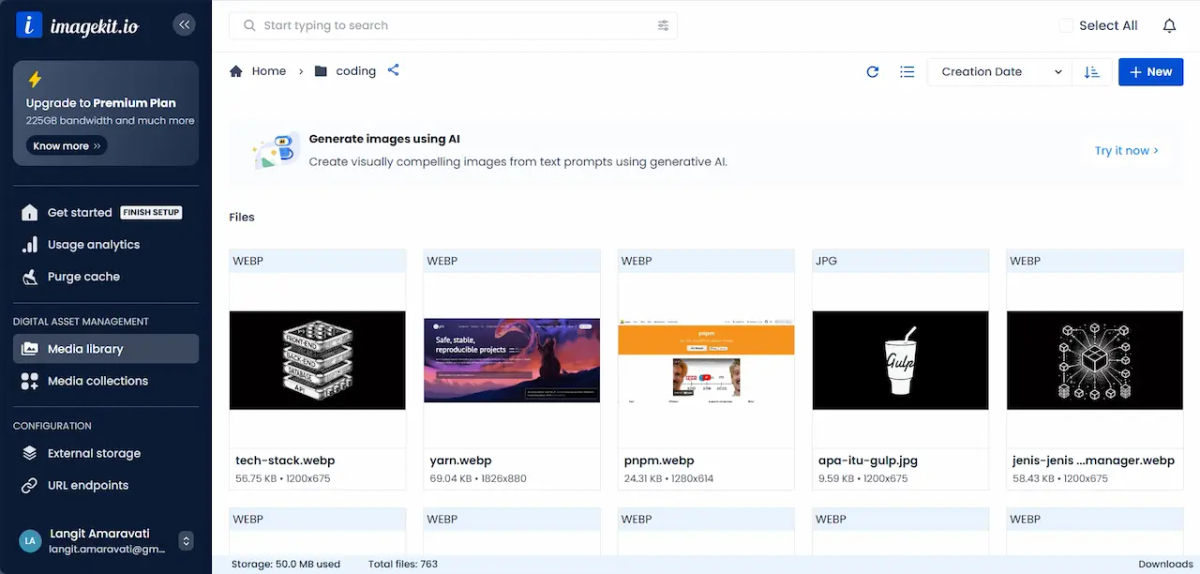Switch to list view

pyautogui.click(x=907, y=72)
